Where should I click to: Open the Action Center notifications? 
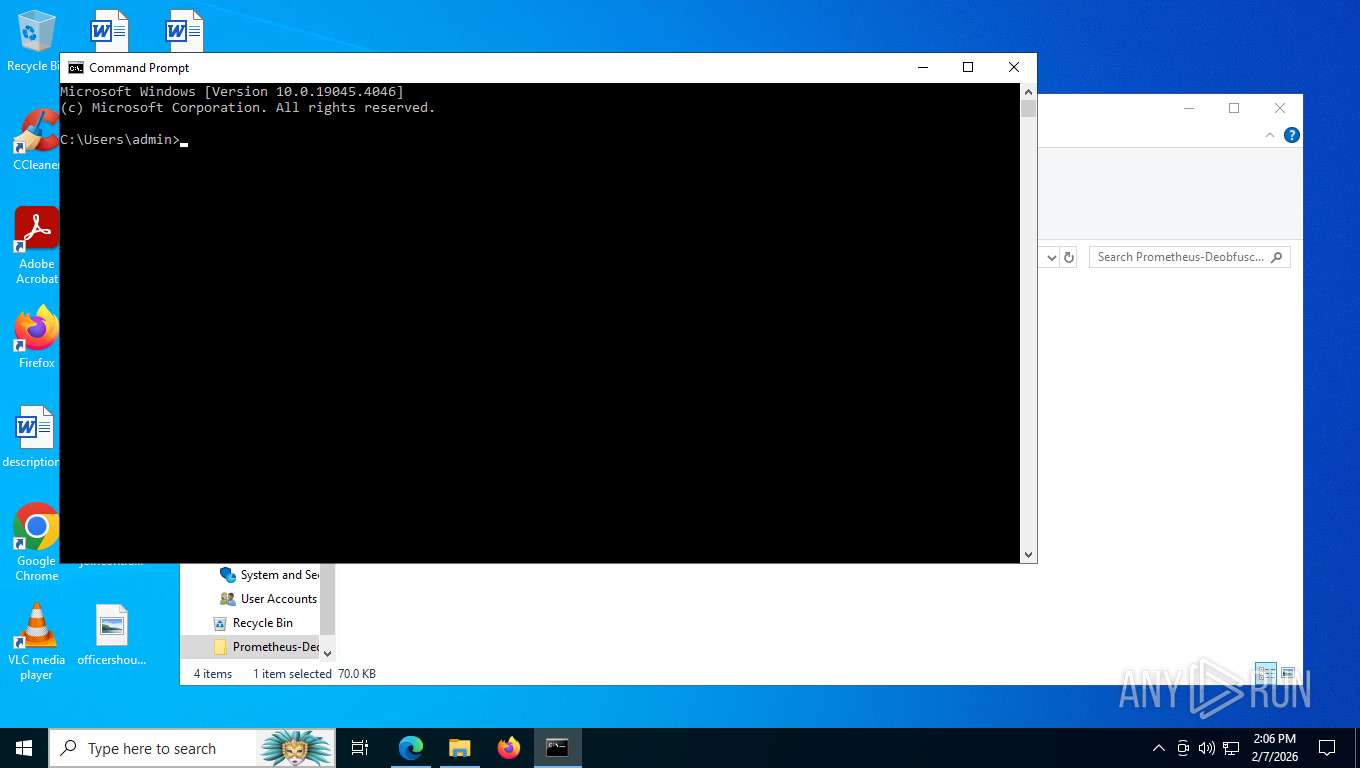point(1327,748)
